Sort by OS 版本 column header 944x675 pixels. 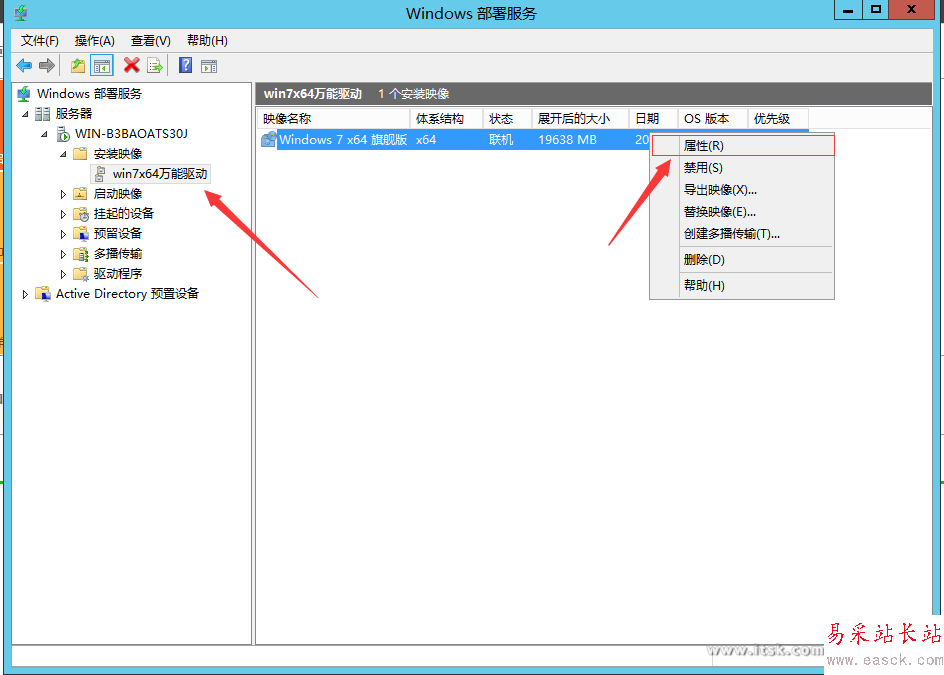pyautogui.click(x=713, y=119)
